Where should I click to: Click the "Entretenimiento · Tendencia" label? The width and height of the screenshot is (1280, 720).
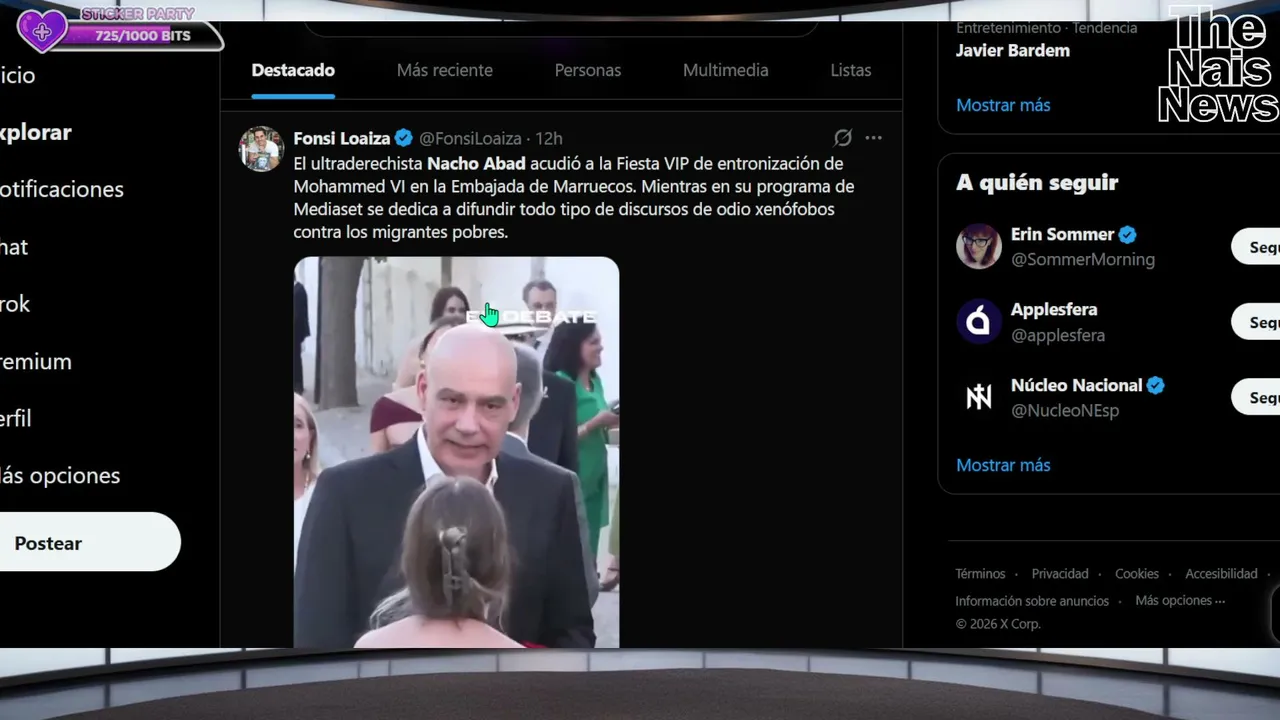pos(1047,28)
